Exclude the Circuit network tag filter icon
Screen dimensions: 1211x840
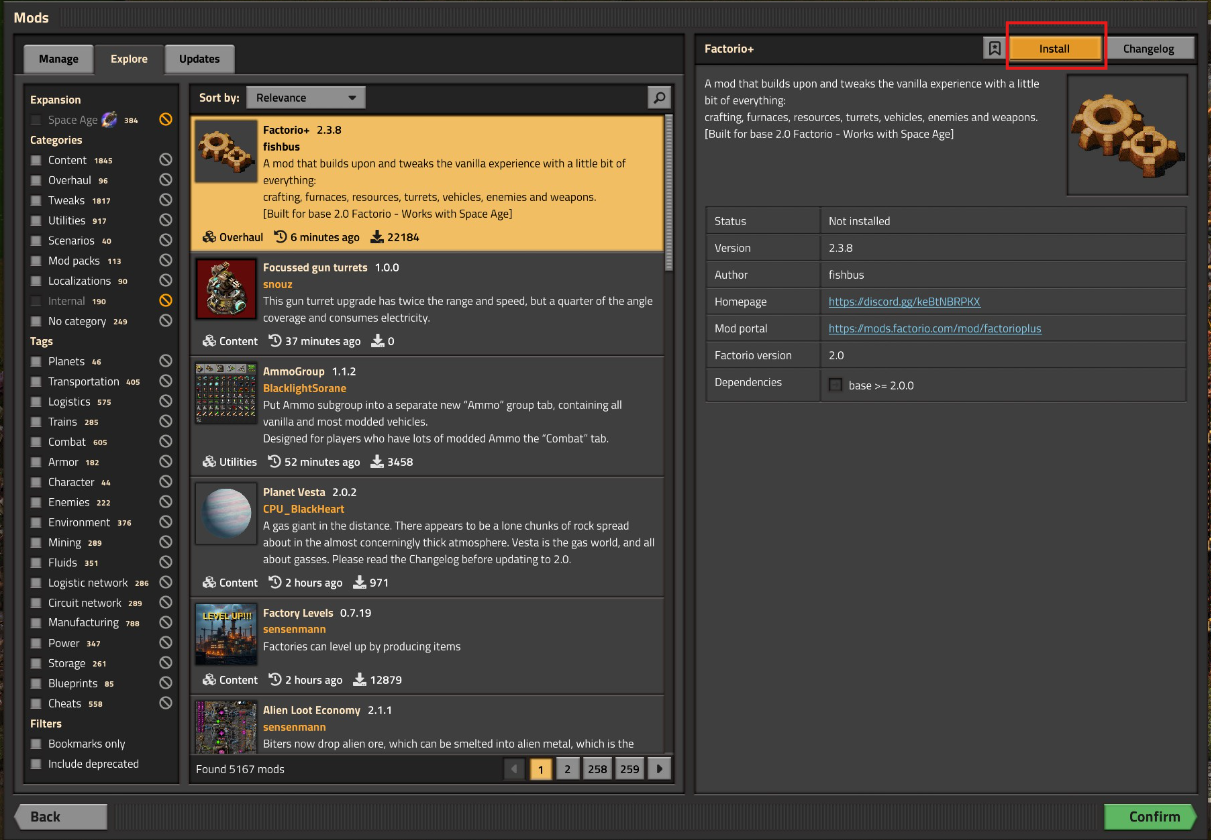(166, 603)
